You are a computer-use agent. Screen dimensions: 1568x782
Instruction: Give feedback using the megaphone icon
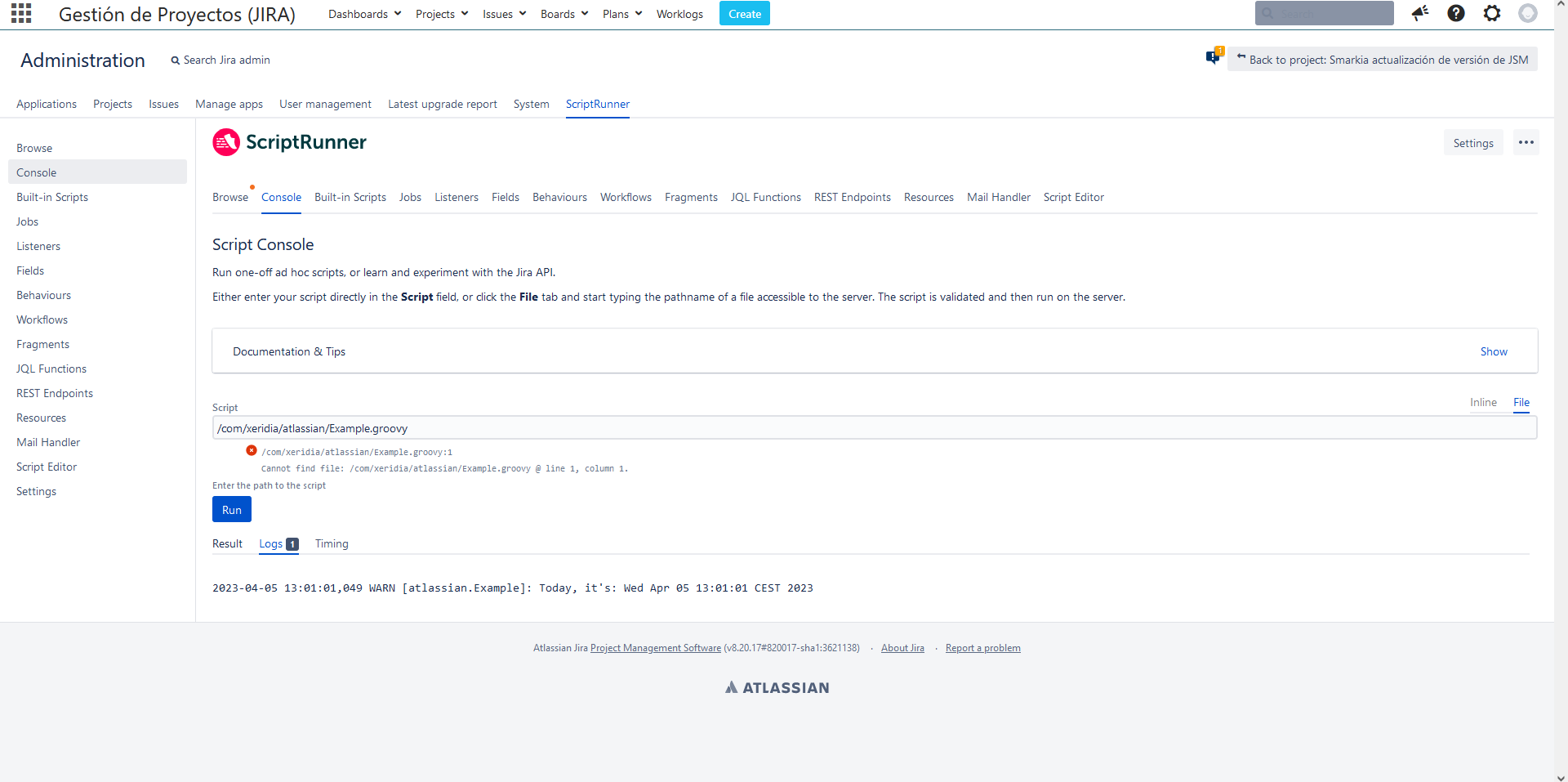(x=1420, y=13)
